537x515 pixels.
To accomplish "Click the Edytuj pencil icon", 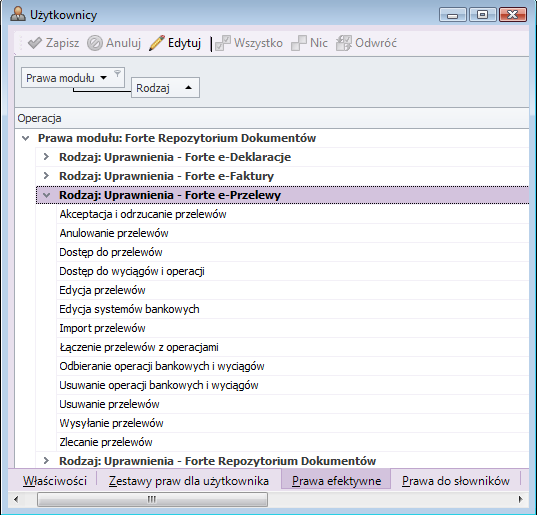I will pyautogui.click(x=157, y=43).
